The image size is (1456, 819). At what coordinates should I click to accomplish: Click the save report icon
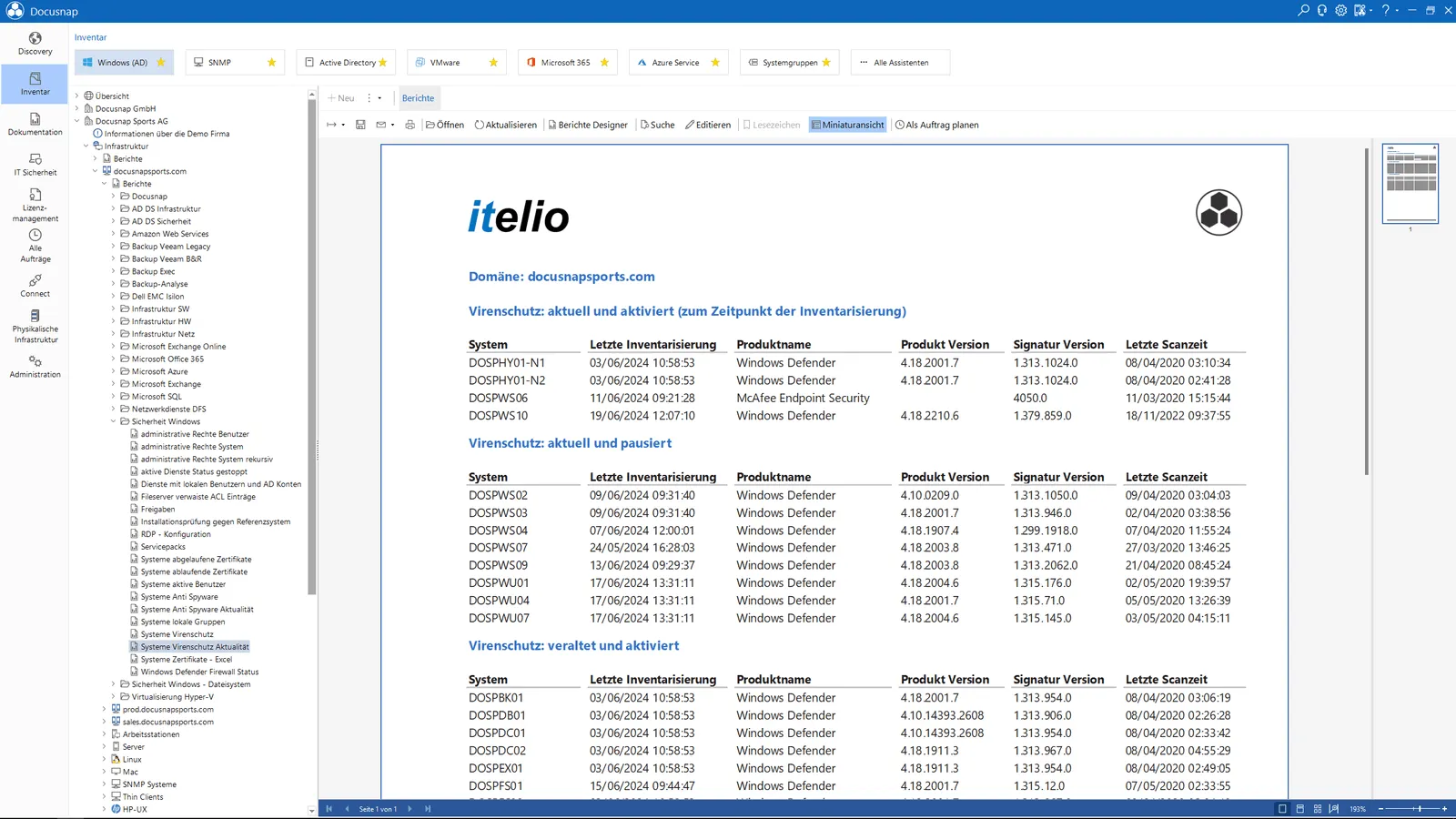[x=360, y=125]
